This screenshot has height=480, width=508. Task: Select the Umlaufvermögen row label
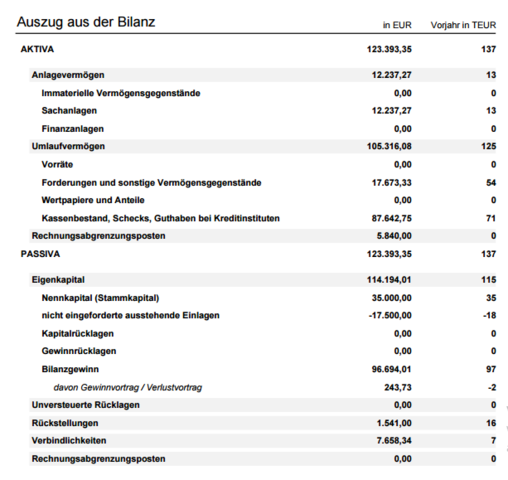(x=68, y=146)
